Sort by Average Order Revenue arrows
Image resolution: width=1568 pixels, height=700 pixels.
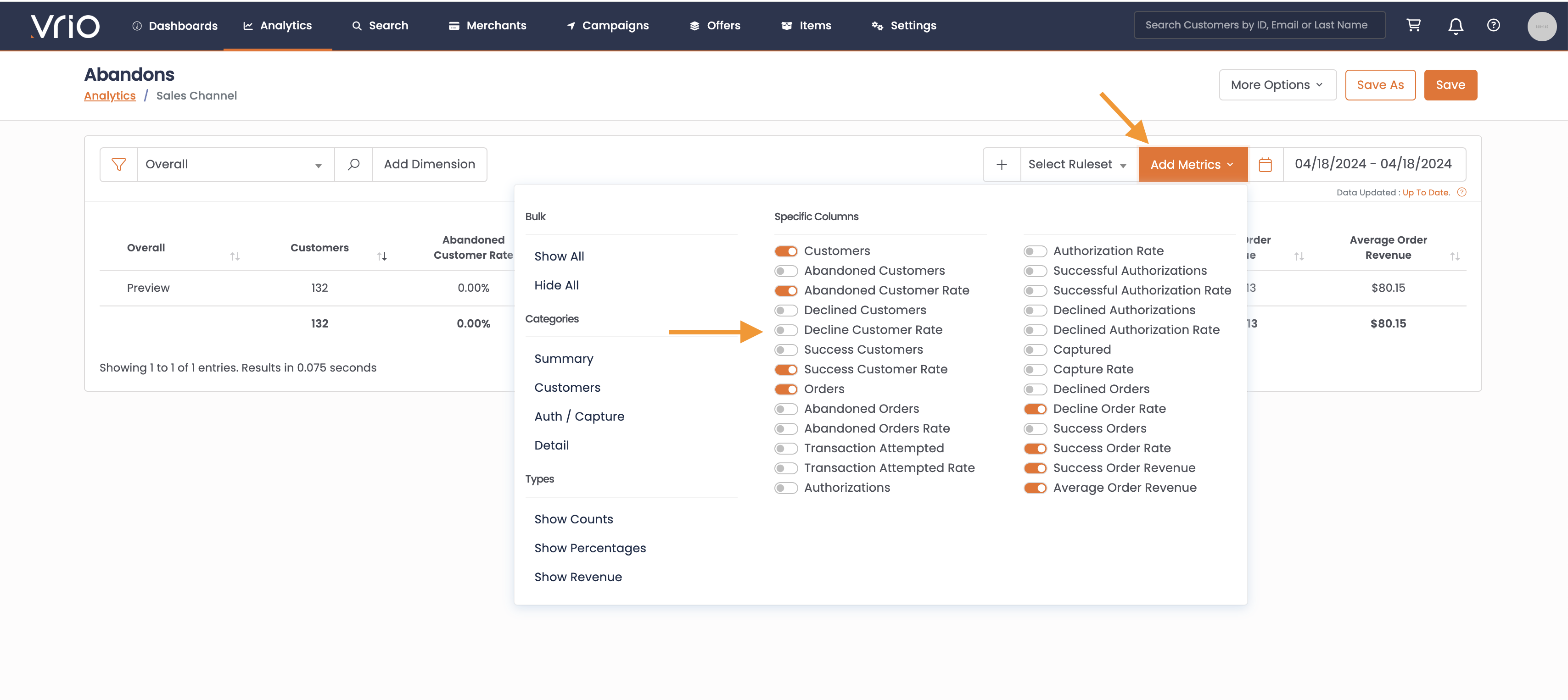(x=1455, y=256)
